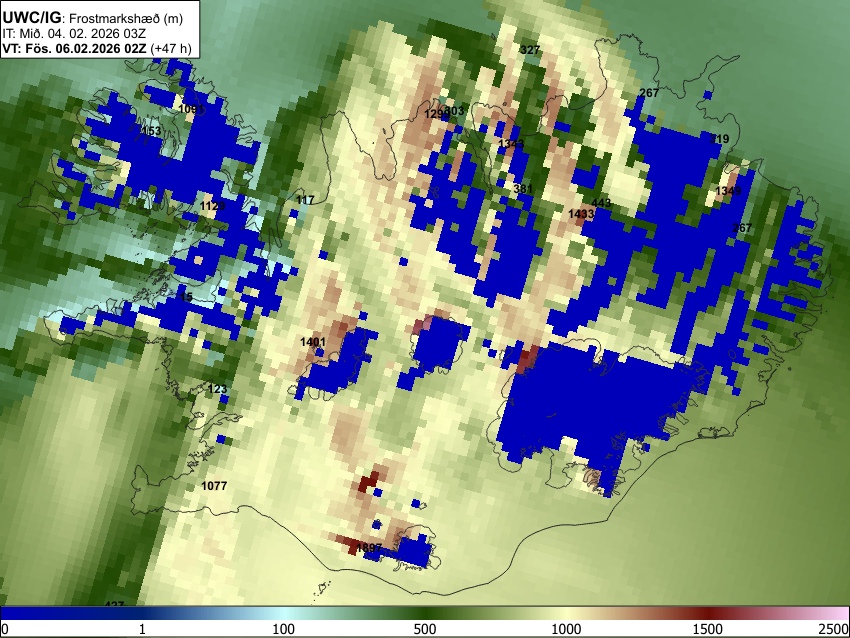This screenshot has height=638, width=850.
Task: Click the "1897" map value
Action: click(369, 548)
